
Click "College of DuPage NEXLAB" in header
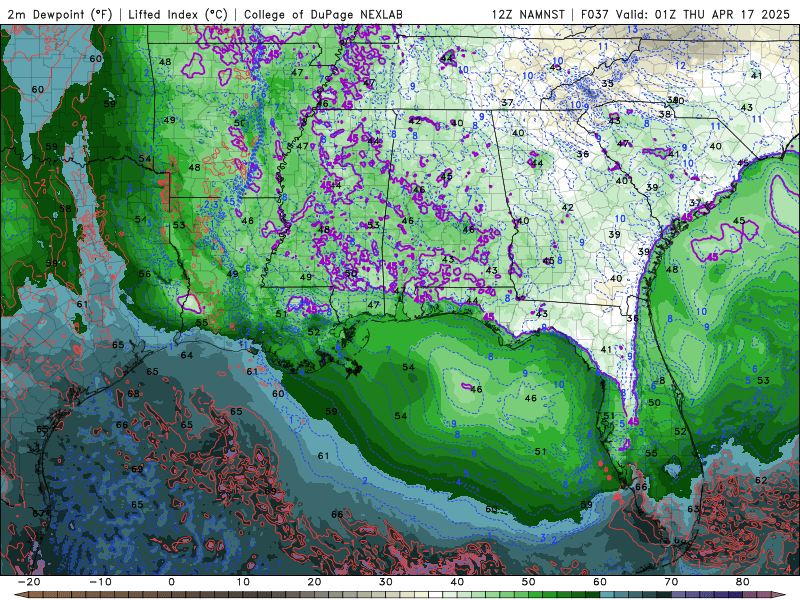point(323,14)
